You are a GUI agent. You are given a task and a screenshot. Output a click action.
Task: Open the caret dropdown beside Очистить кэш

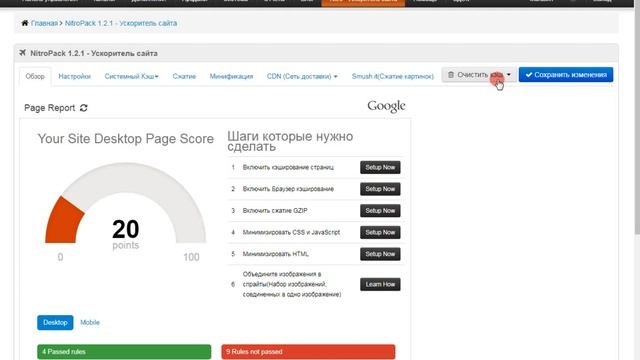(x=509, y=75)
